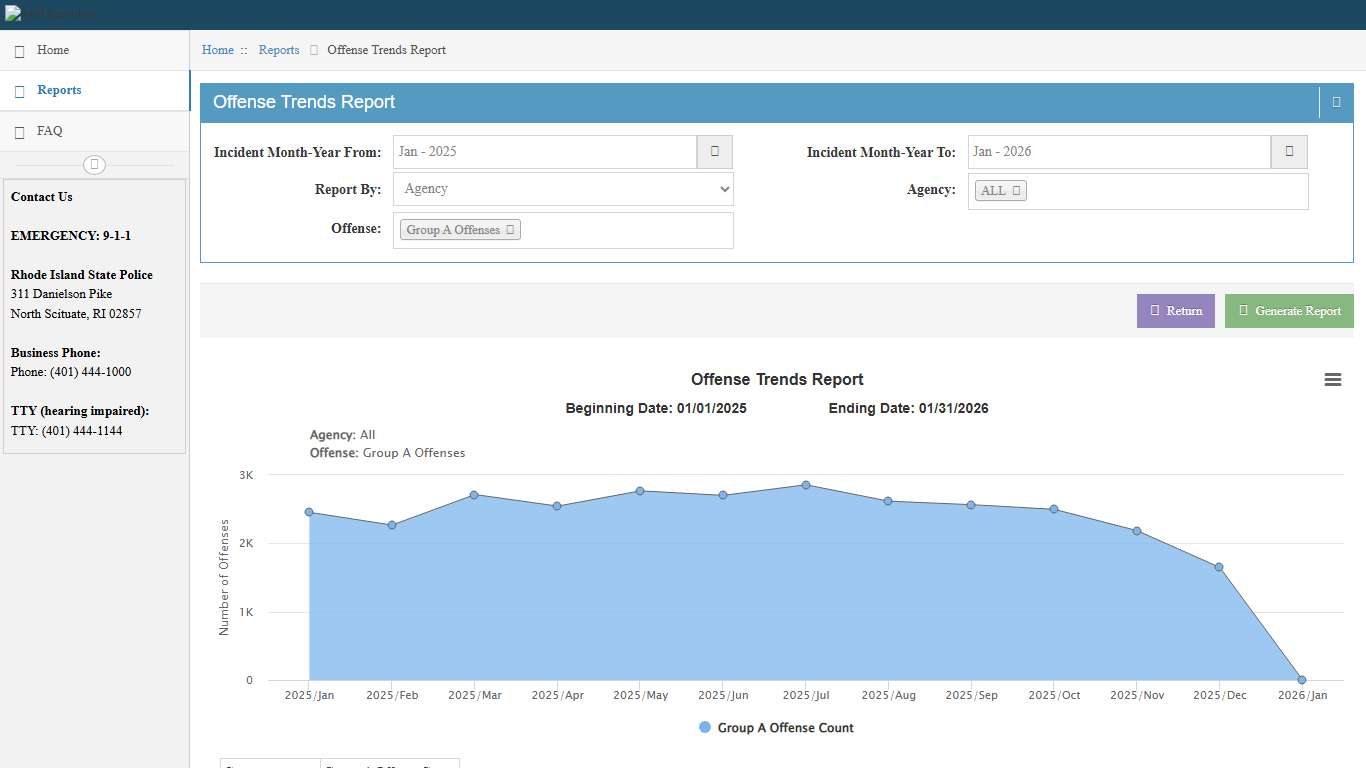Open the Offense multi-select field
1366x768 pixels.
coord(625,230)
